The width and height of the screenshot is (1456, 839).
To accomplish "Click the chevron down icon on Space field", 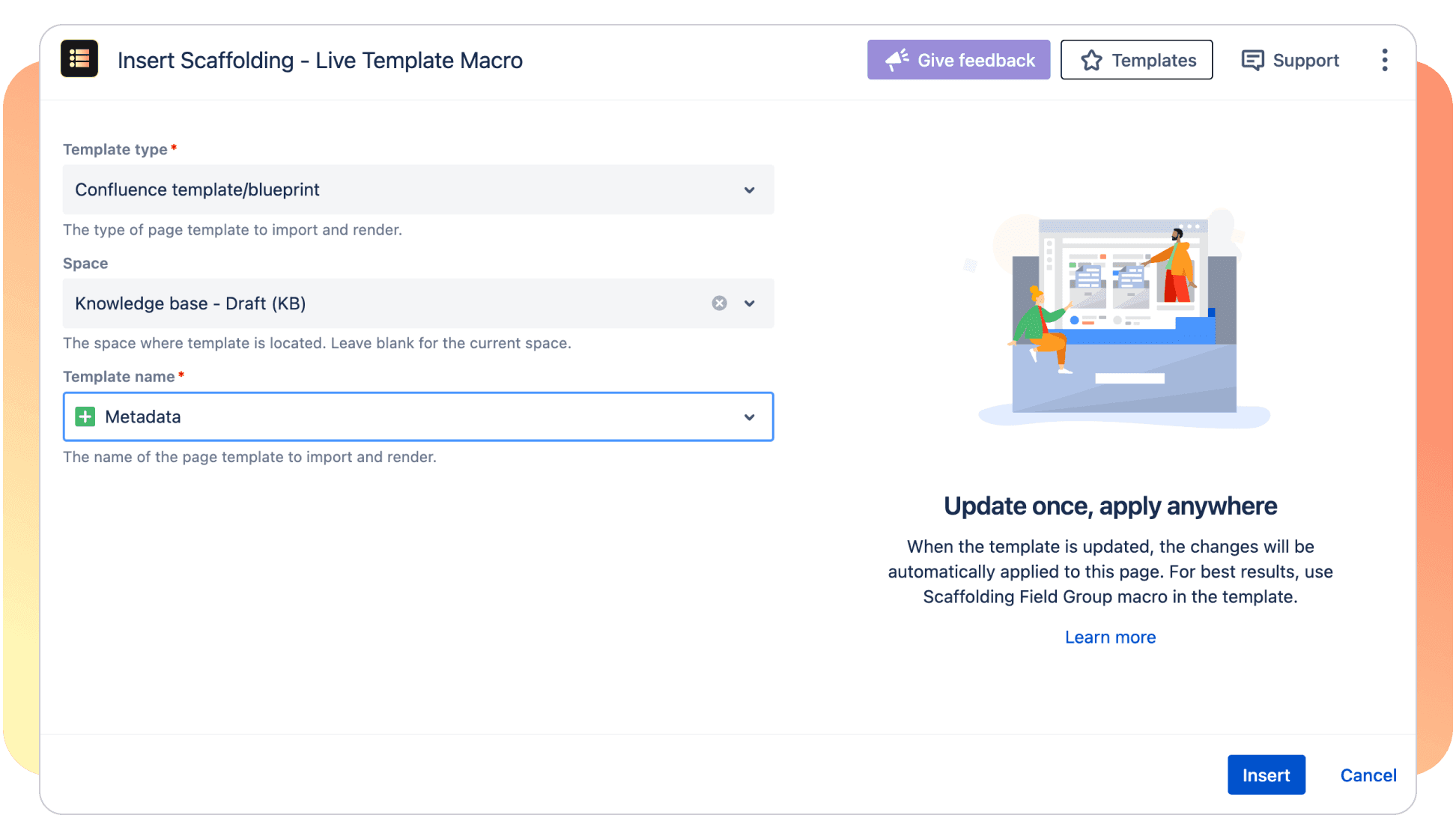I will [750, 302].
